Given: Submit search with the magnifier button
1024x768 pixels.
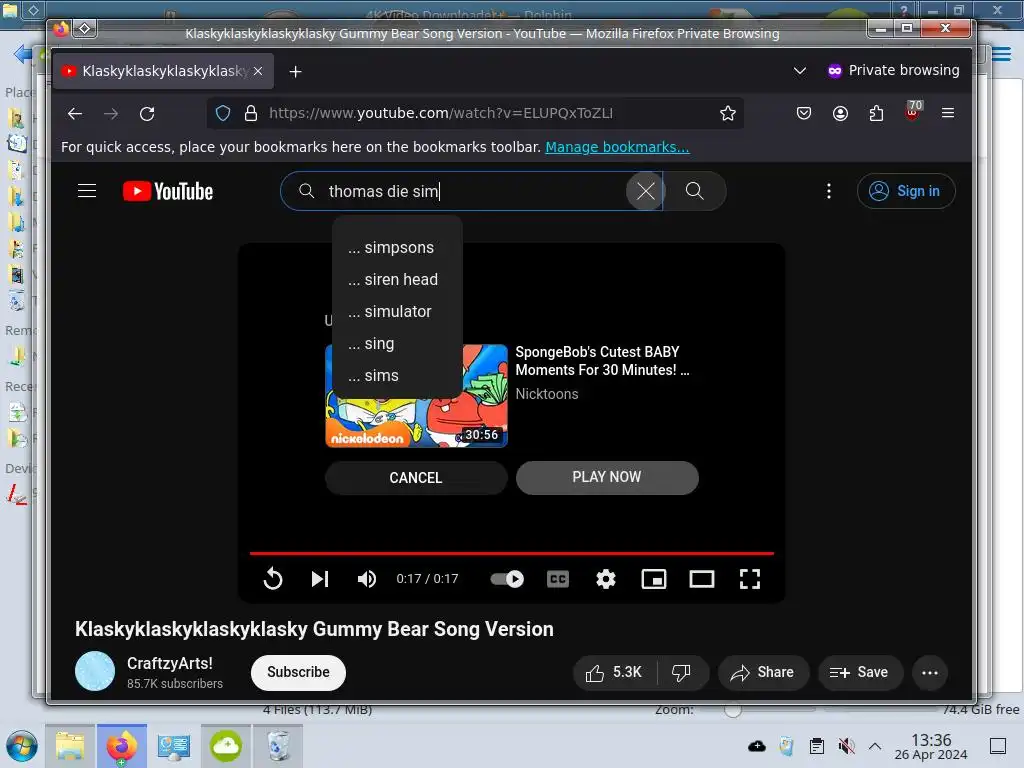Looking at the screenshot, I should click(694, 191).
